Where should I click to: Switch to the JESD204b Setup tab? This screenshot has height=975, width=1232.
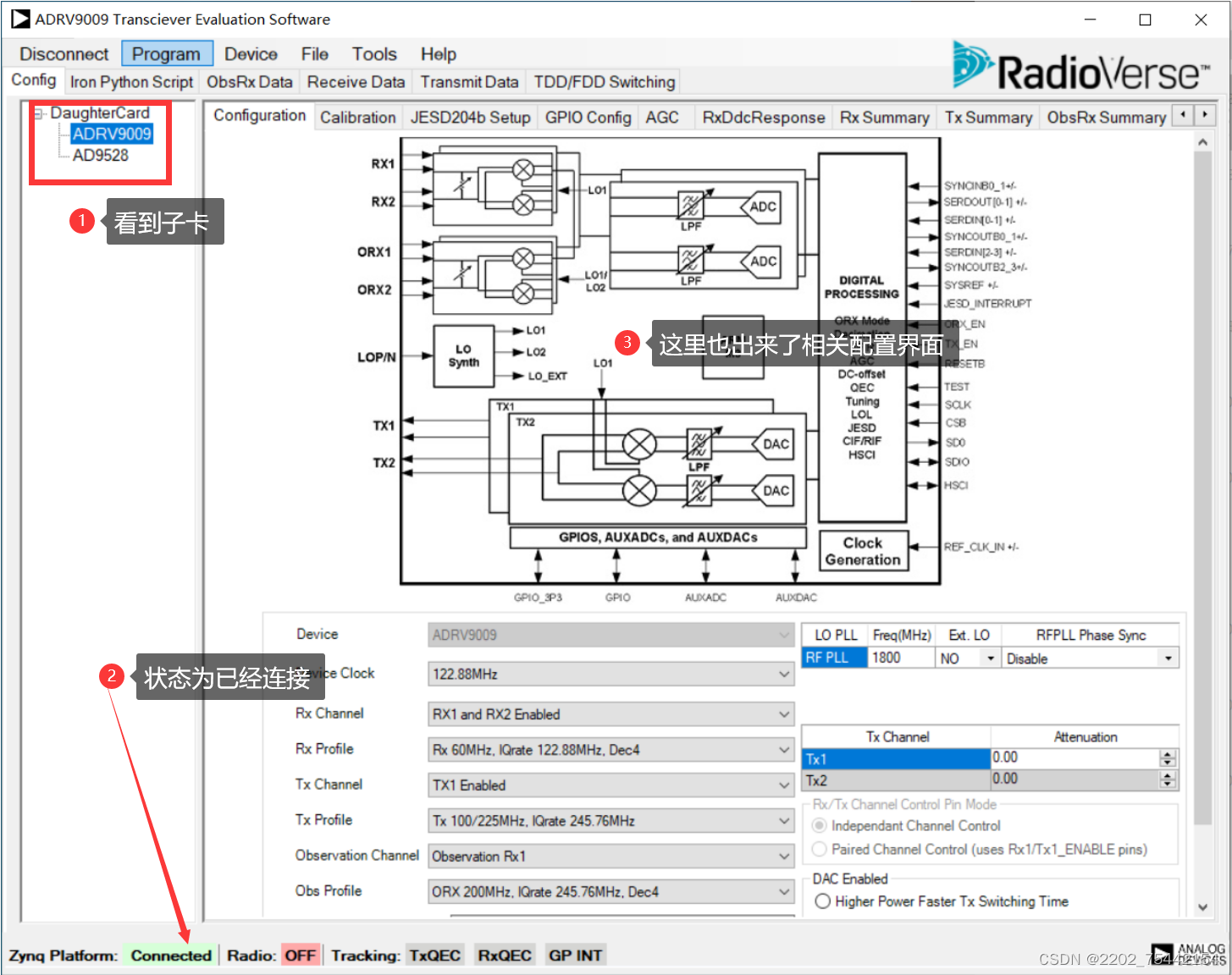[471, 117]
